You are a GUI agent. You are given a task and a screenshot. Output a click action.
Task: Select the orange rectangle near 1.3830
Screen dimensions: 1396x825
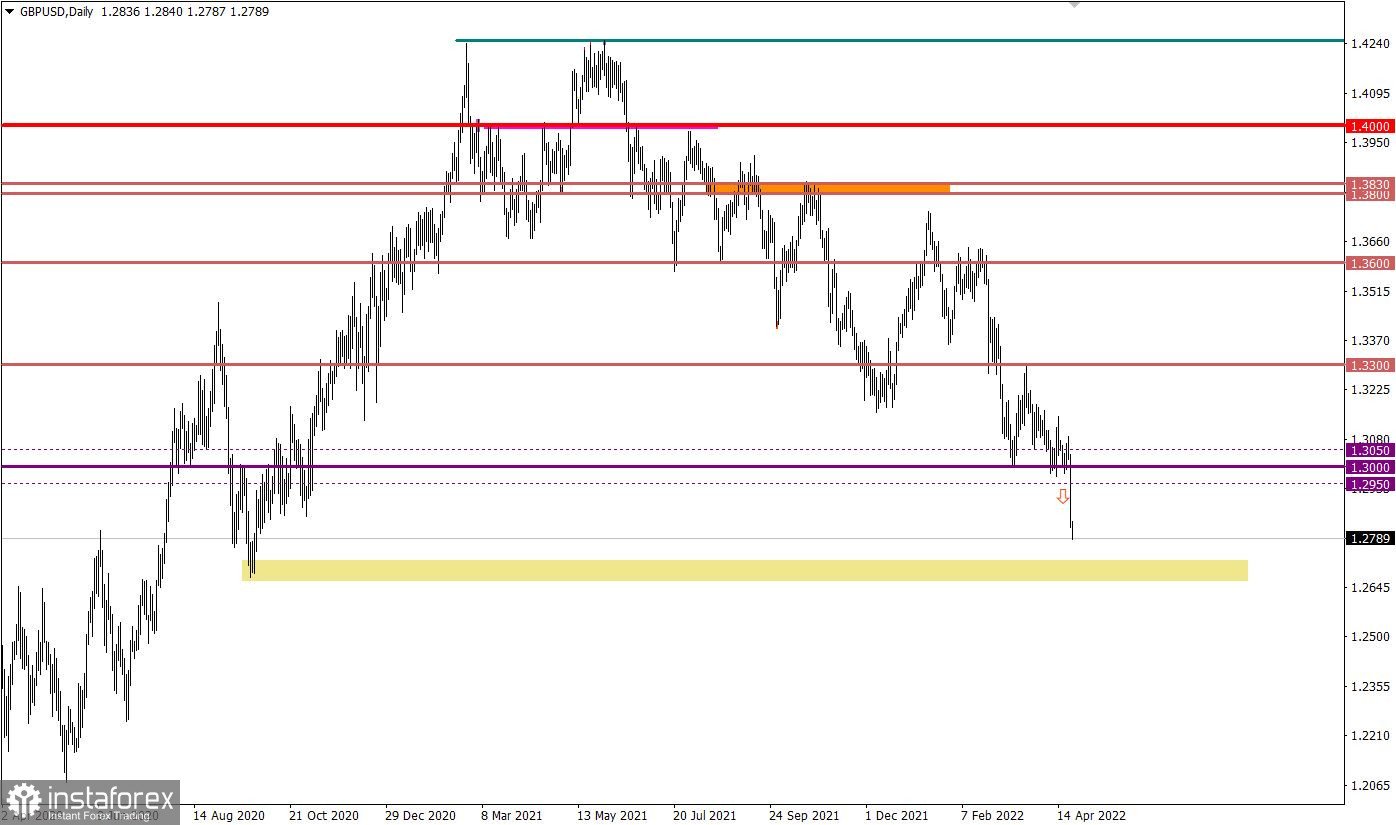tap(832, 187)
